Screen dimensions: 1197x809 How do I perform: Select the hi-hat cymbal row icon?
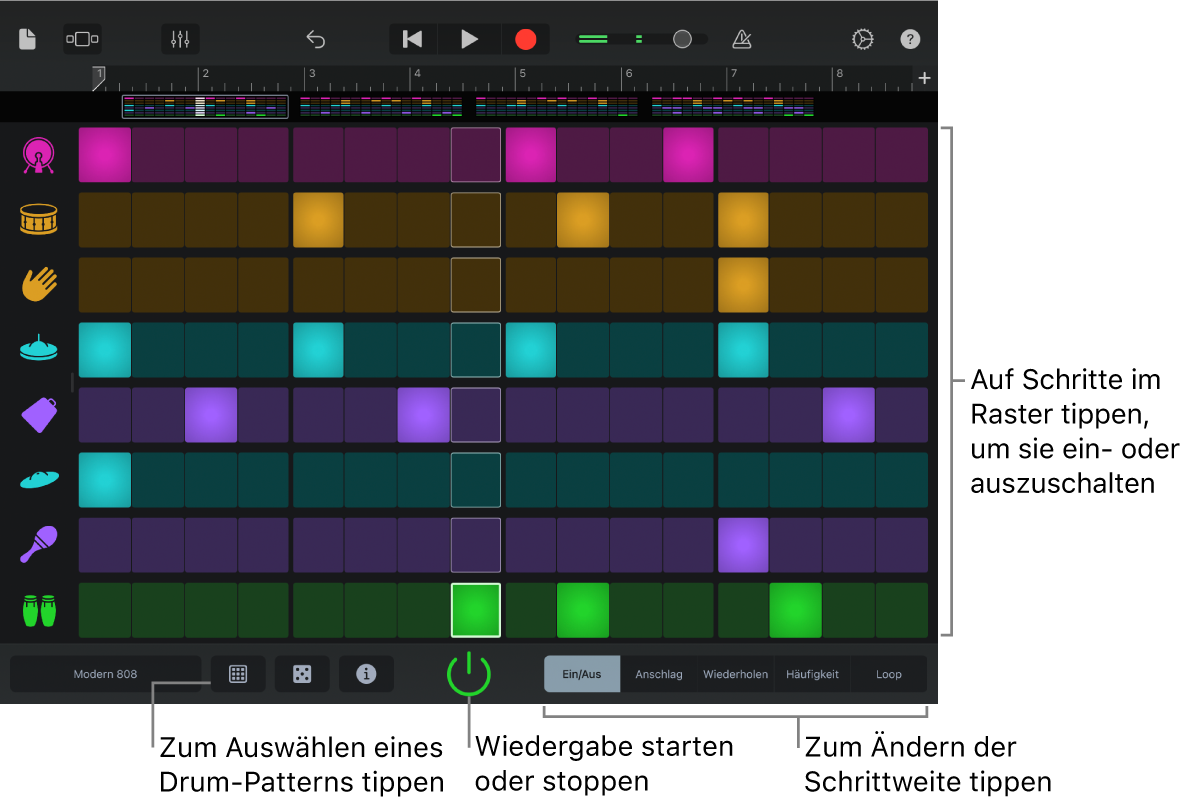[x=37, y=350]
